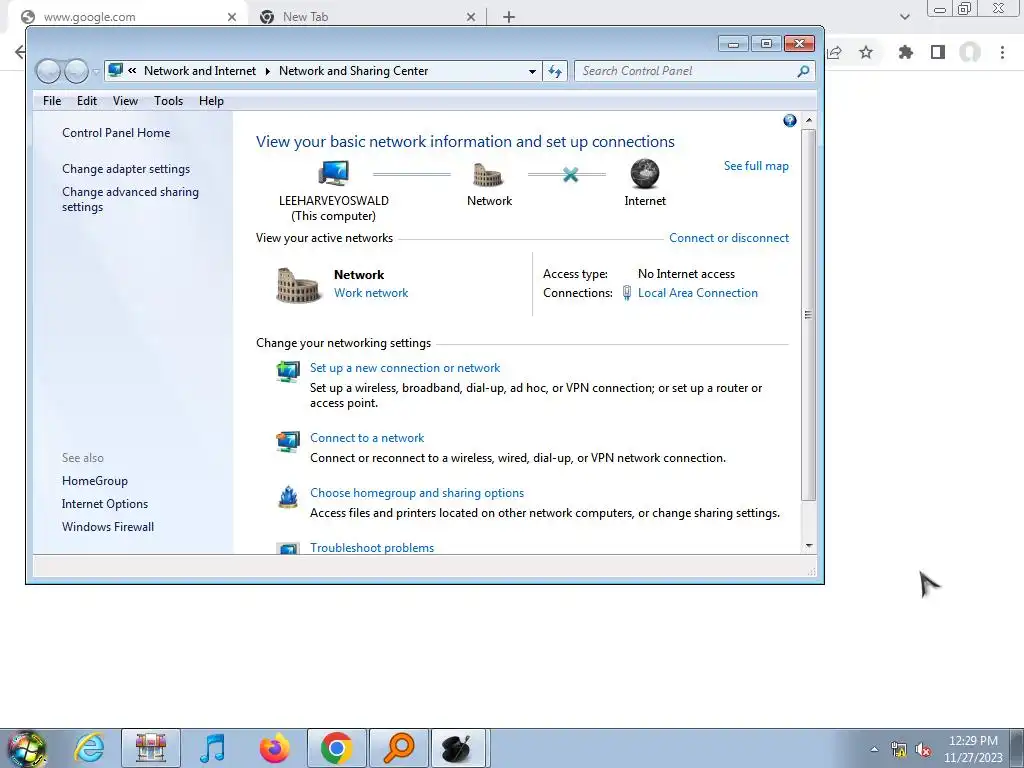The image size is (1024, 768).
Task: Switch to the New Tab Chrome tab
Action: 366,17
